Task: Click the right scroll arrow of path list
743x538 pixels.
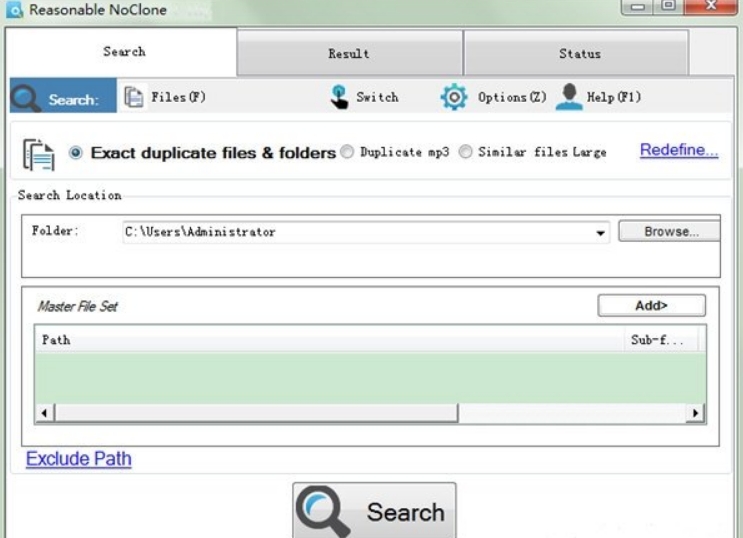Action: pos(696,413)
